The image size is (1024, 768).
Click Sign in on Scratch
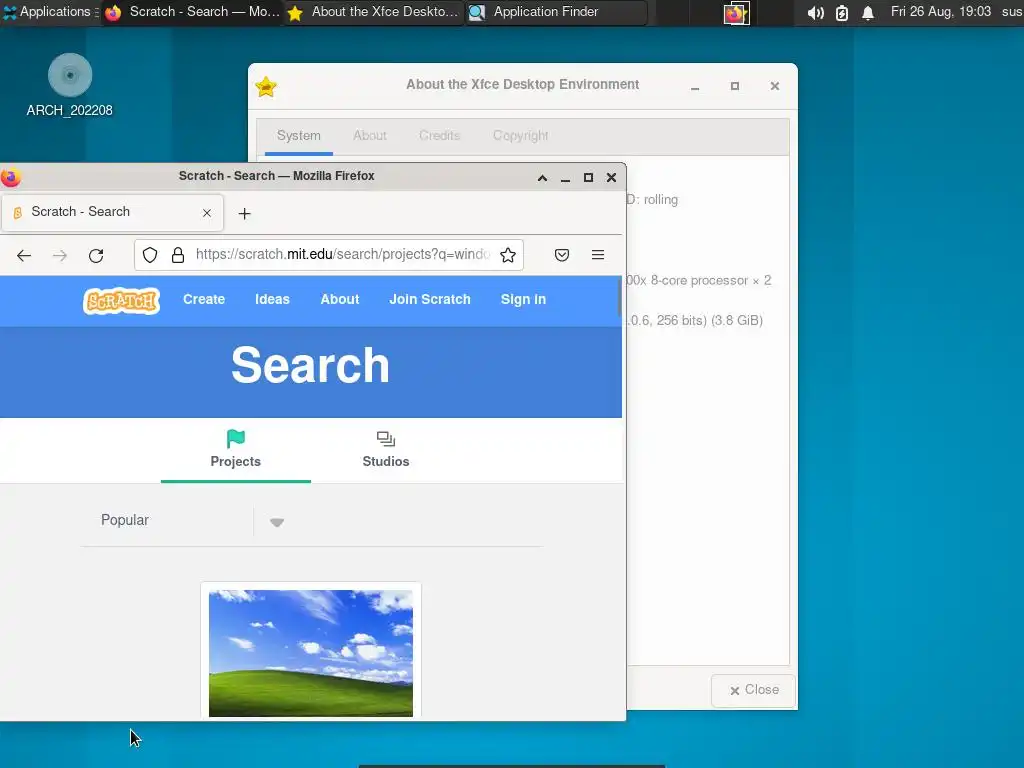(523, 299)
